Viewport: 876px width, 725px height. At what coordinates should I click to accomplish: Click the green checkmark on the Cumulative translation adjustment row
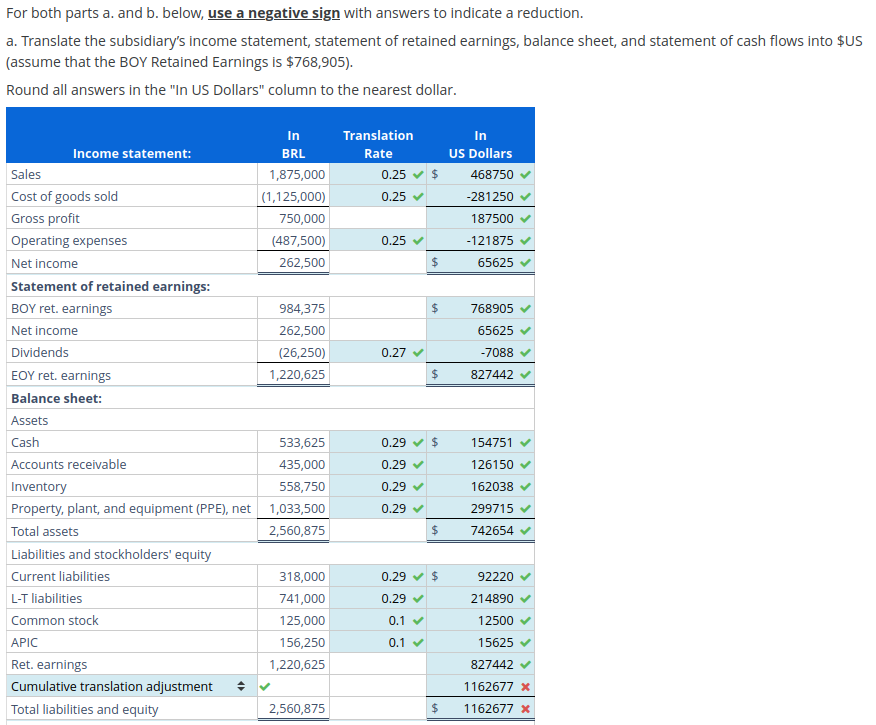point(263,686)
